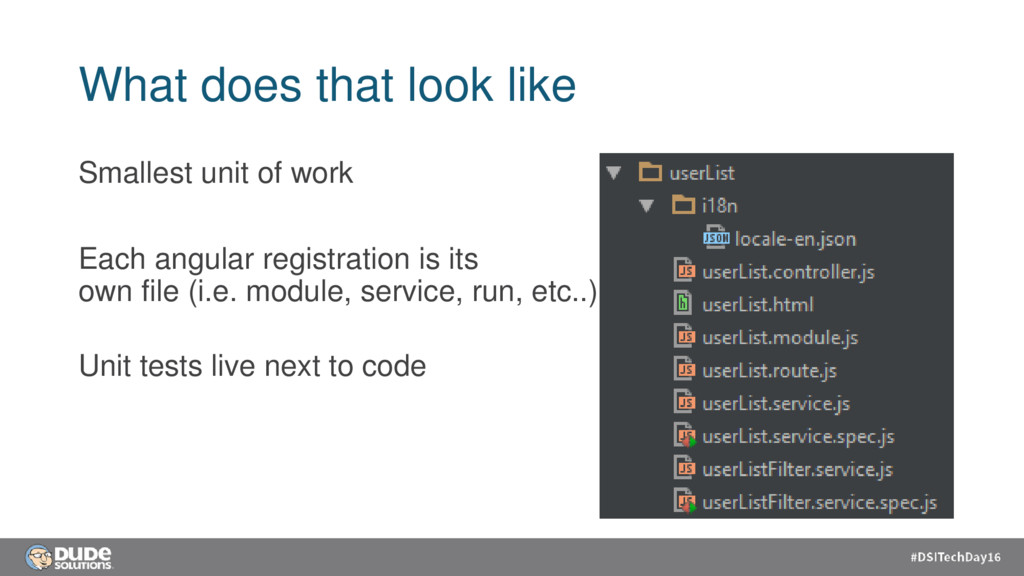Screen dimensions: 1024x576
Task: Click the test icon beside userList.service.spec.js
Action: click(684, 435)
